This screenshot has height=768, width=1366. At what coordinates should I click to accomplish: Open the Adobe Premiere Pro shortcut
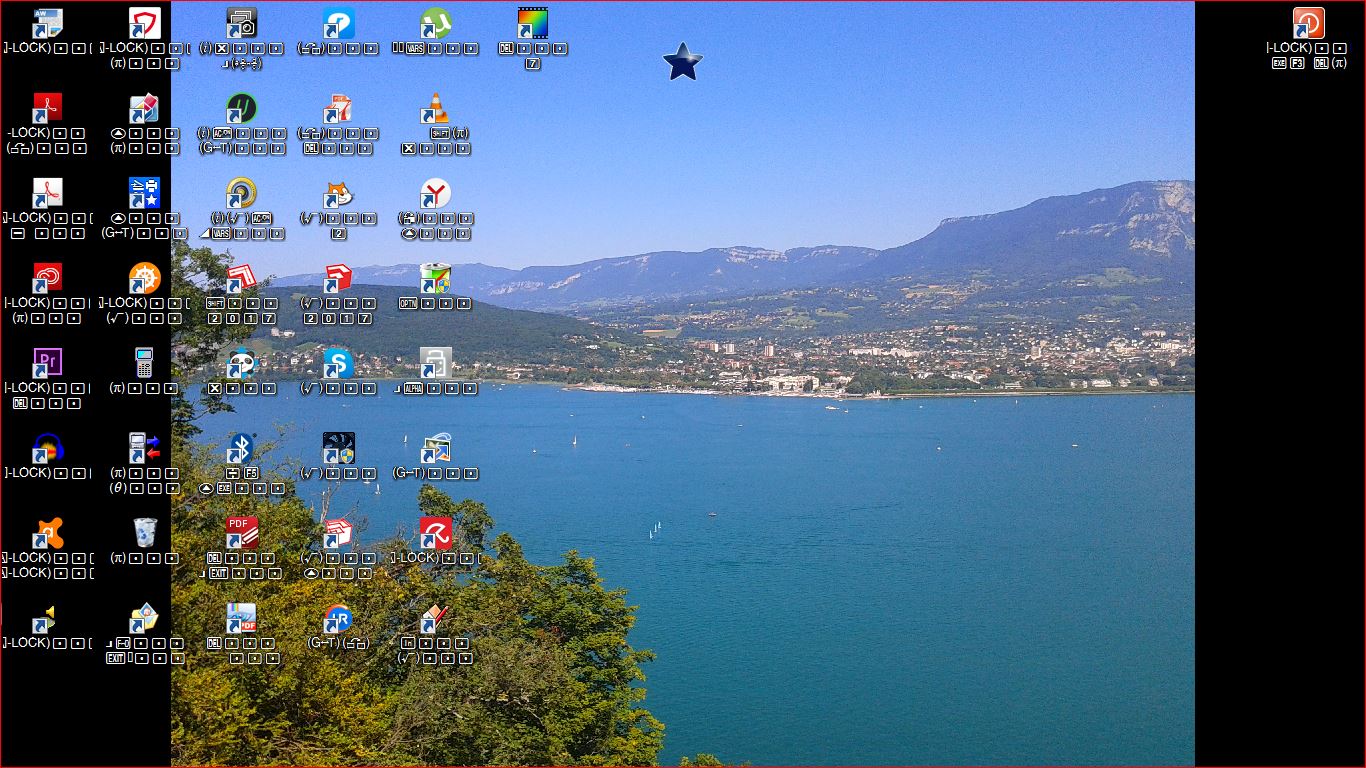(x=47, y=363)
